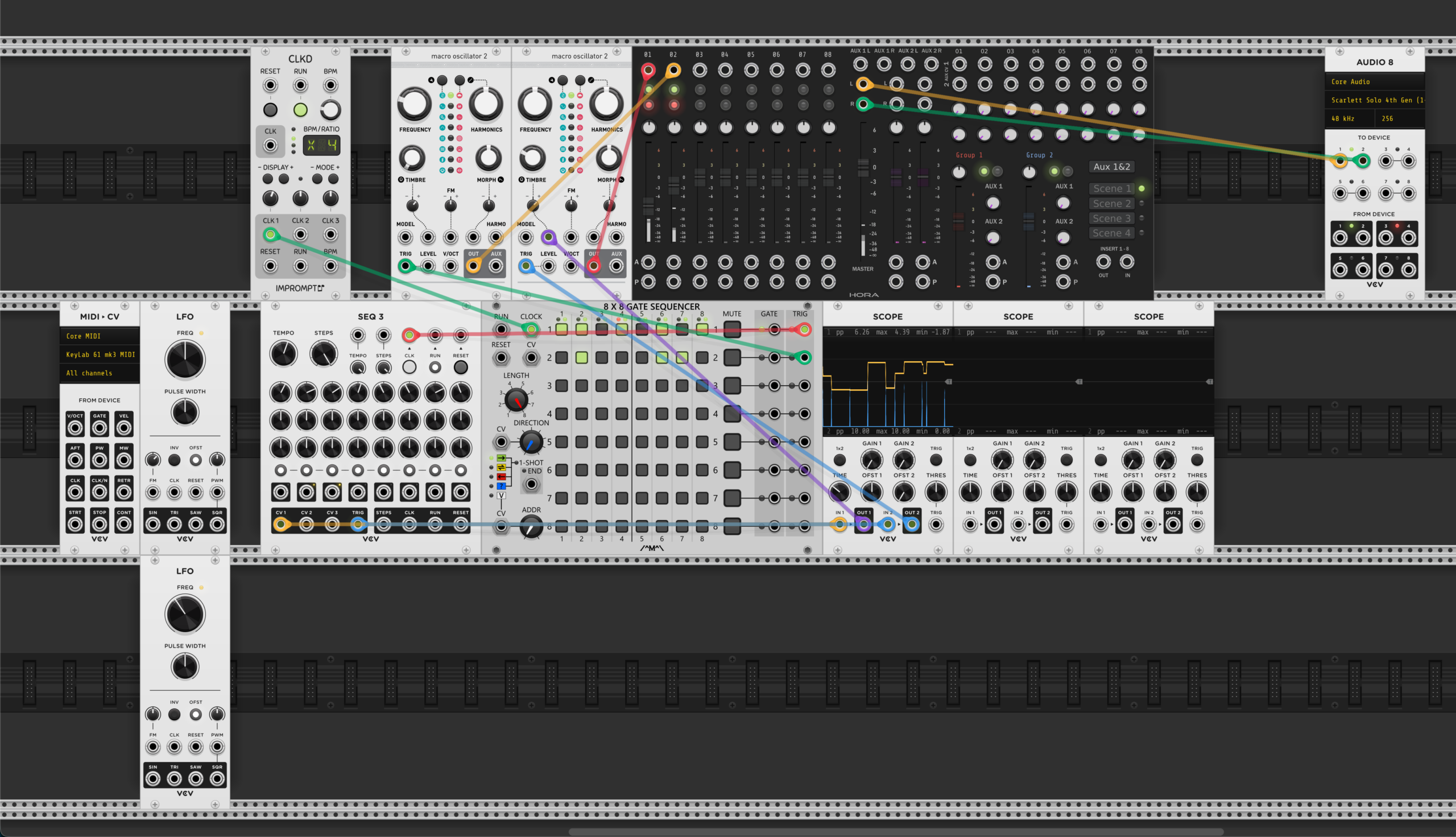The image size is (1456, 837).
Task: Click the Aux 1&2 button on HORA mixer
Action: 1111,167
